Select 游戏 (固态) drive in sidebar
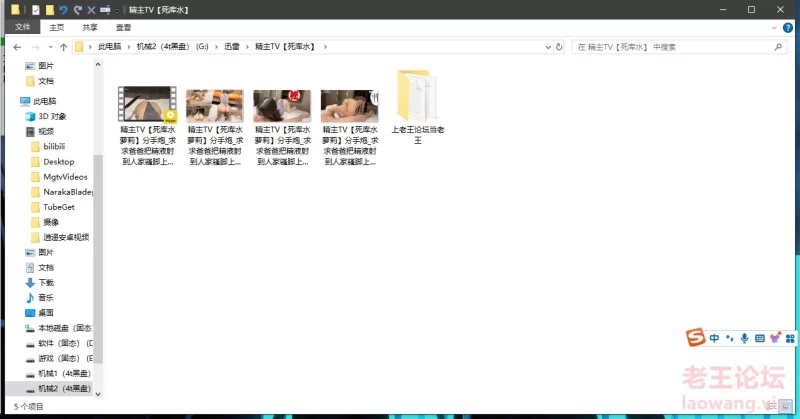 pos(65,358)
